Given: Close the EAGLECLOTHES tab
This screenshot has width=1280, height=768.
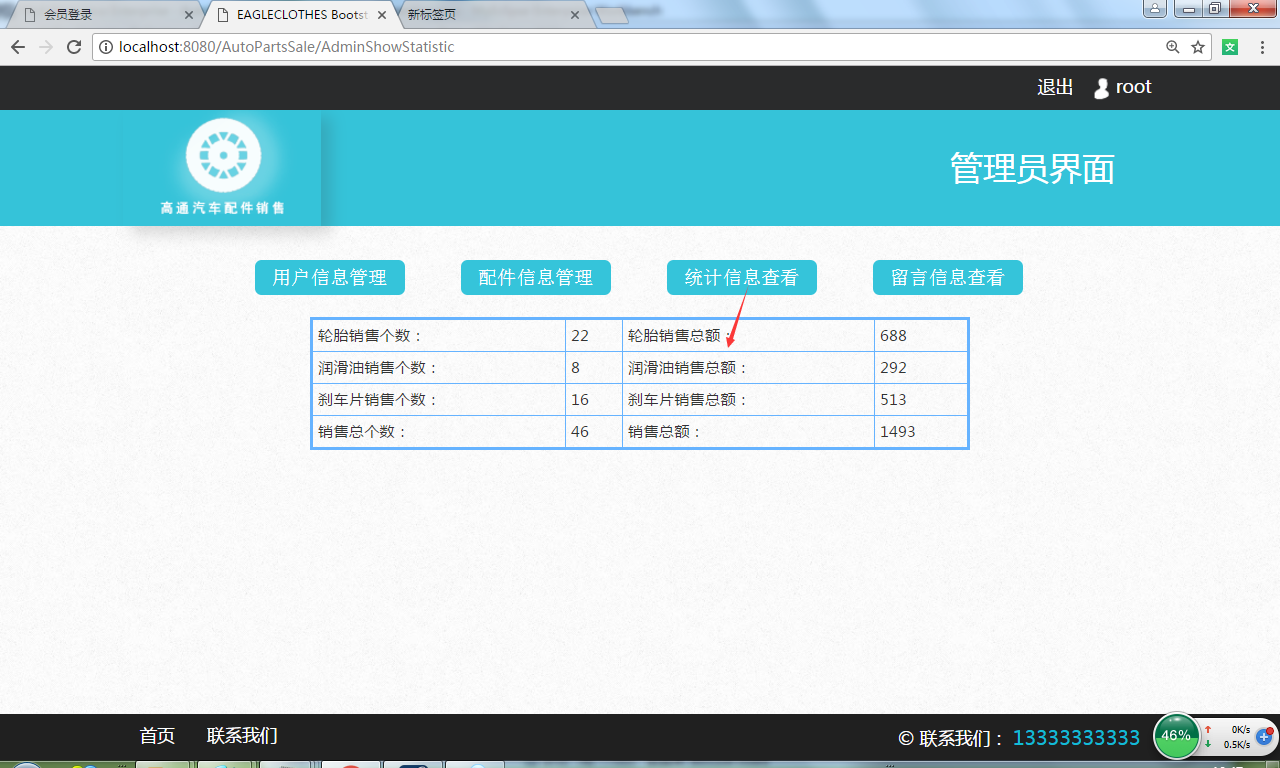Looking at the screenshot, I should point(382,15).
